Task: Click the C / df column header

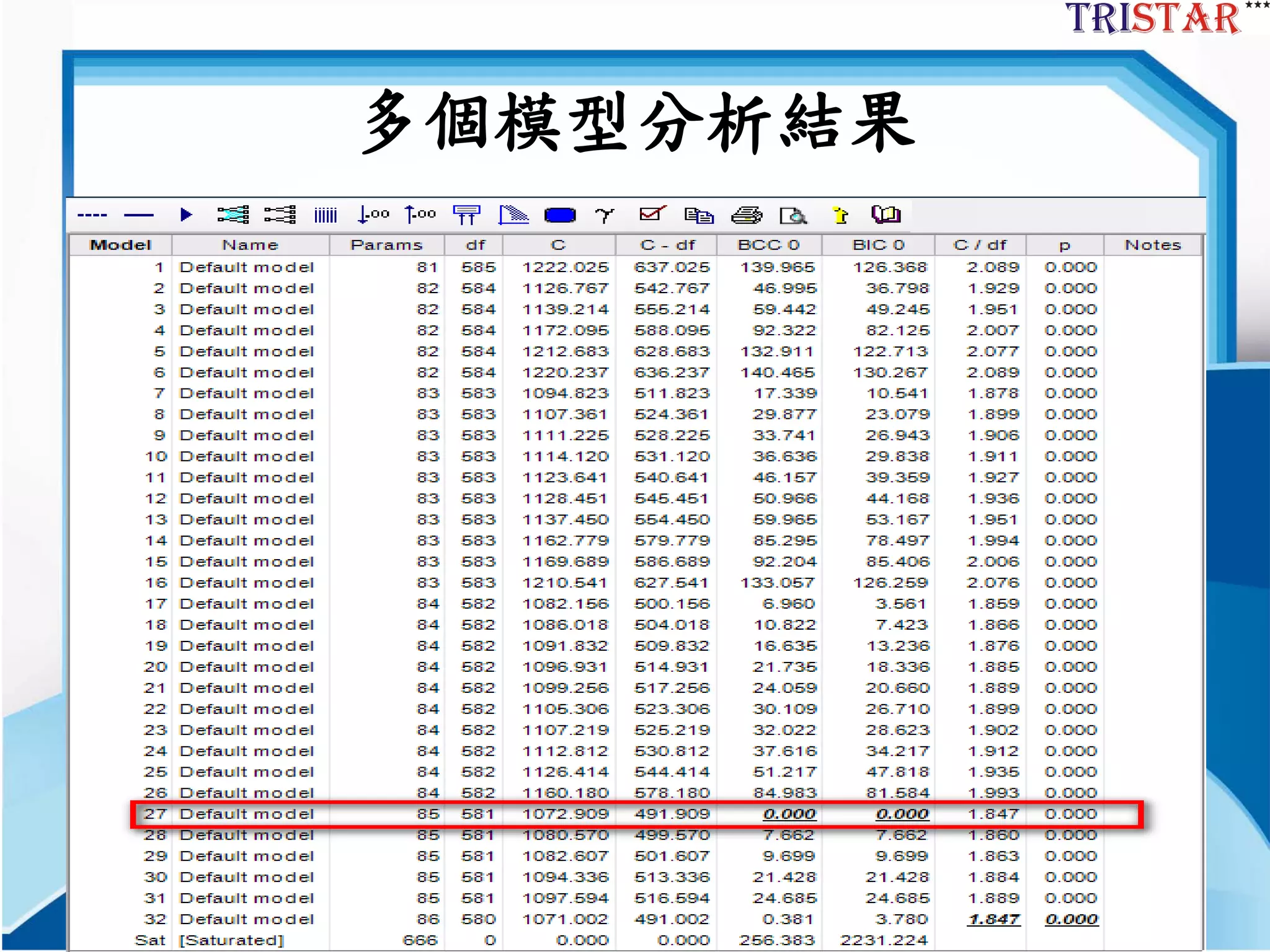Action: coord(980,245)
